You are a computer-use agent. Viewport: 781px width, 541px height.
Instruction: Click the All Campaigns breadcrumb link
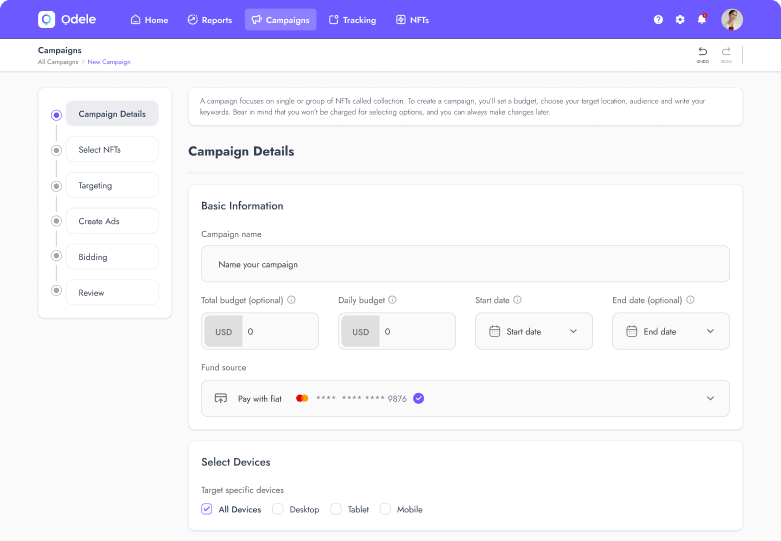(57, 62)
